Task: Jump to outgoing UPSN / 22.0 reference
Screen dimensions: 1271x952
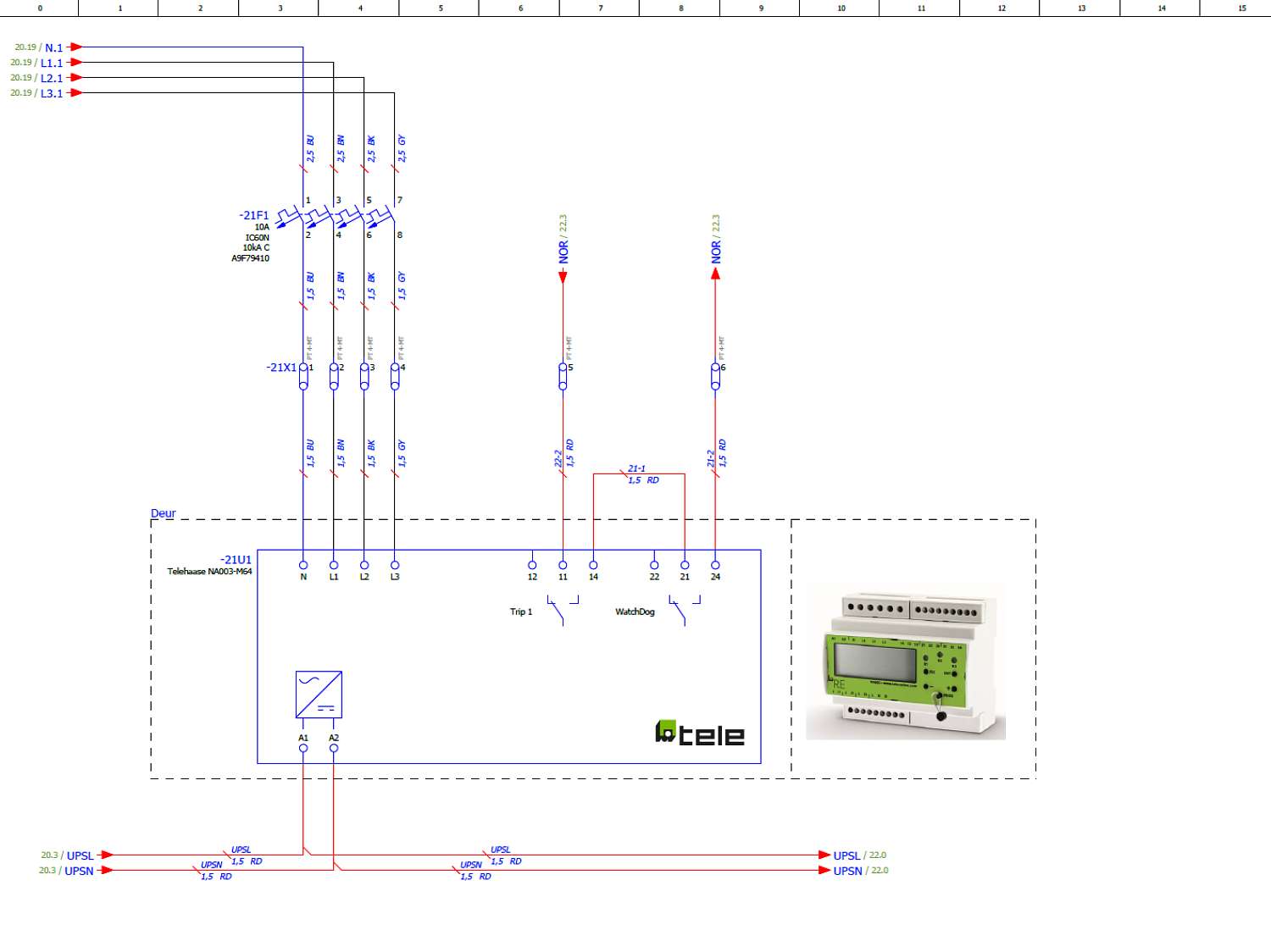Action: 861,871
